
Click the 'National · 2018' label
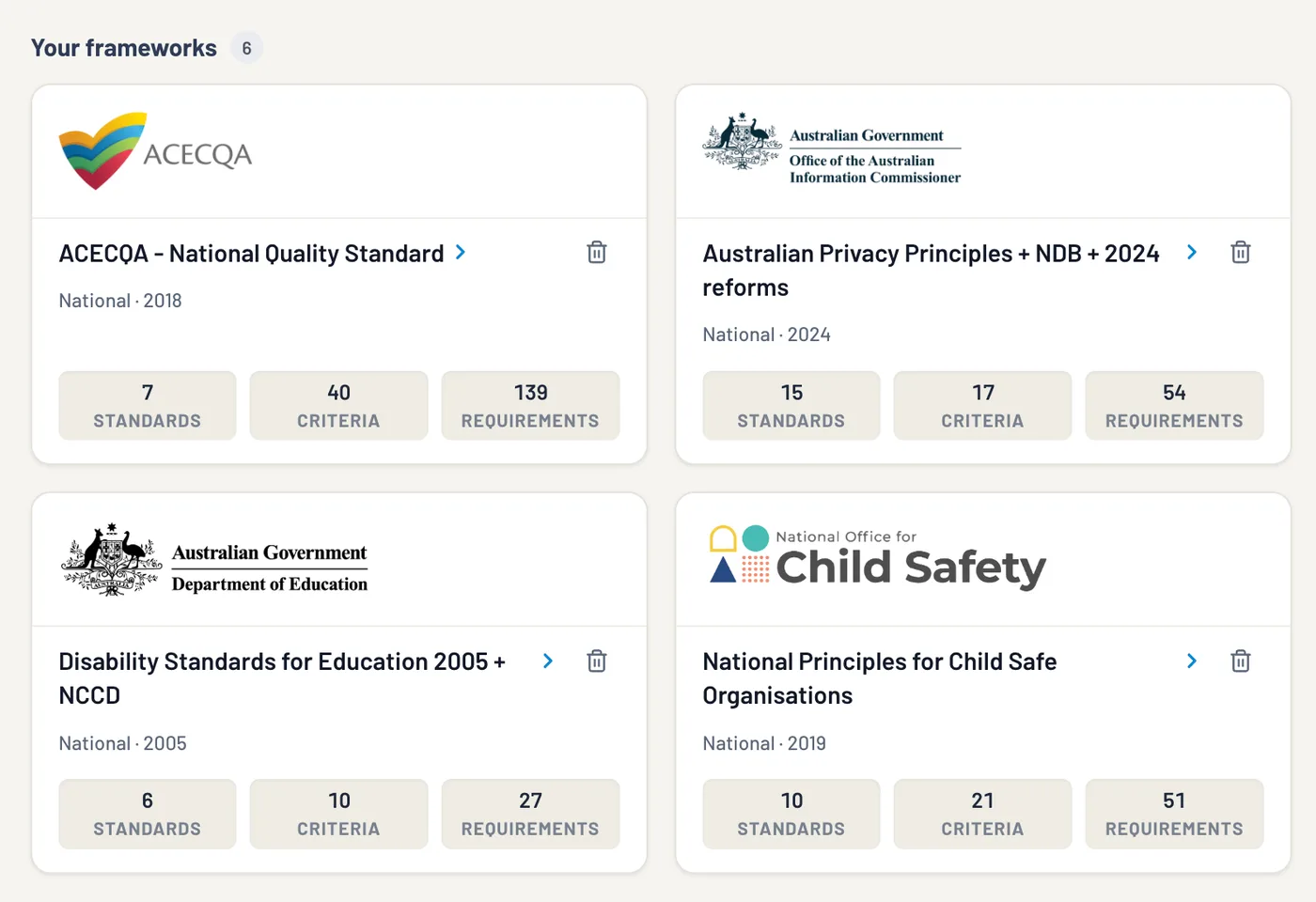coord(120,301)
